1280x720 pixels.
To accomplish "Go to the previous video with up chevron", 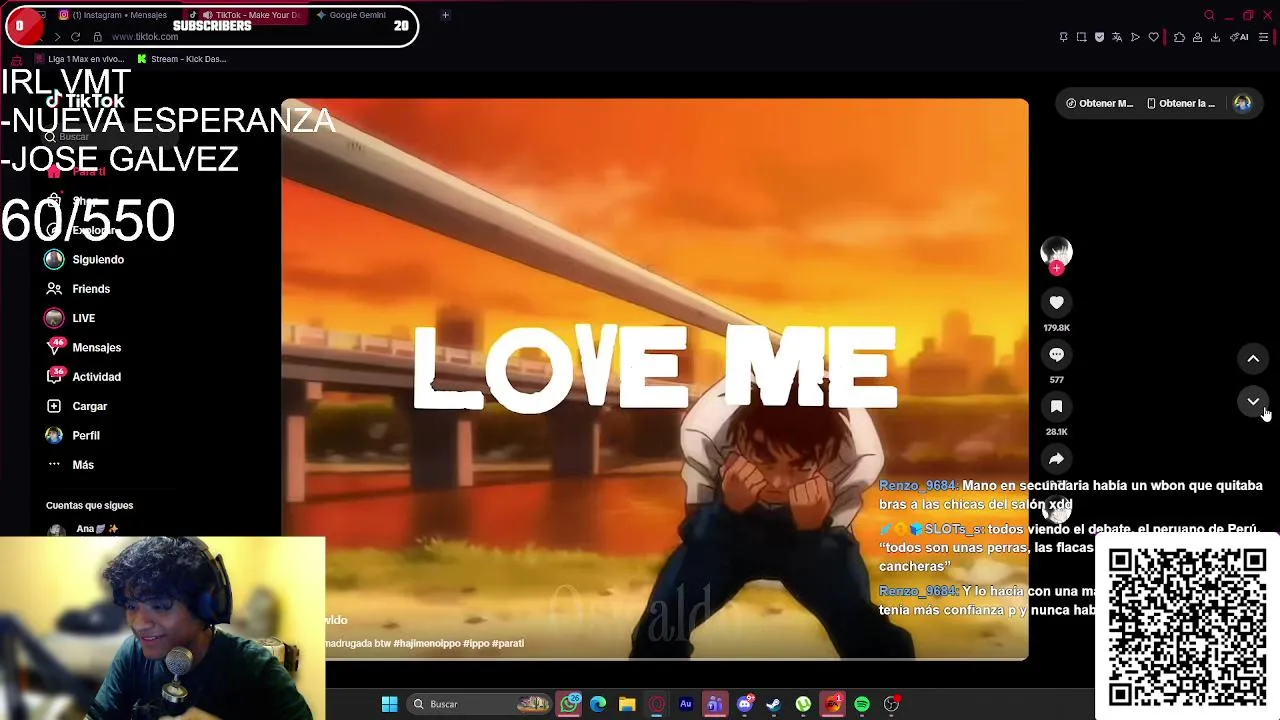I will 1253,358.
